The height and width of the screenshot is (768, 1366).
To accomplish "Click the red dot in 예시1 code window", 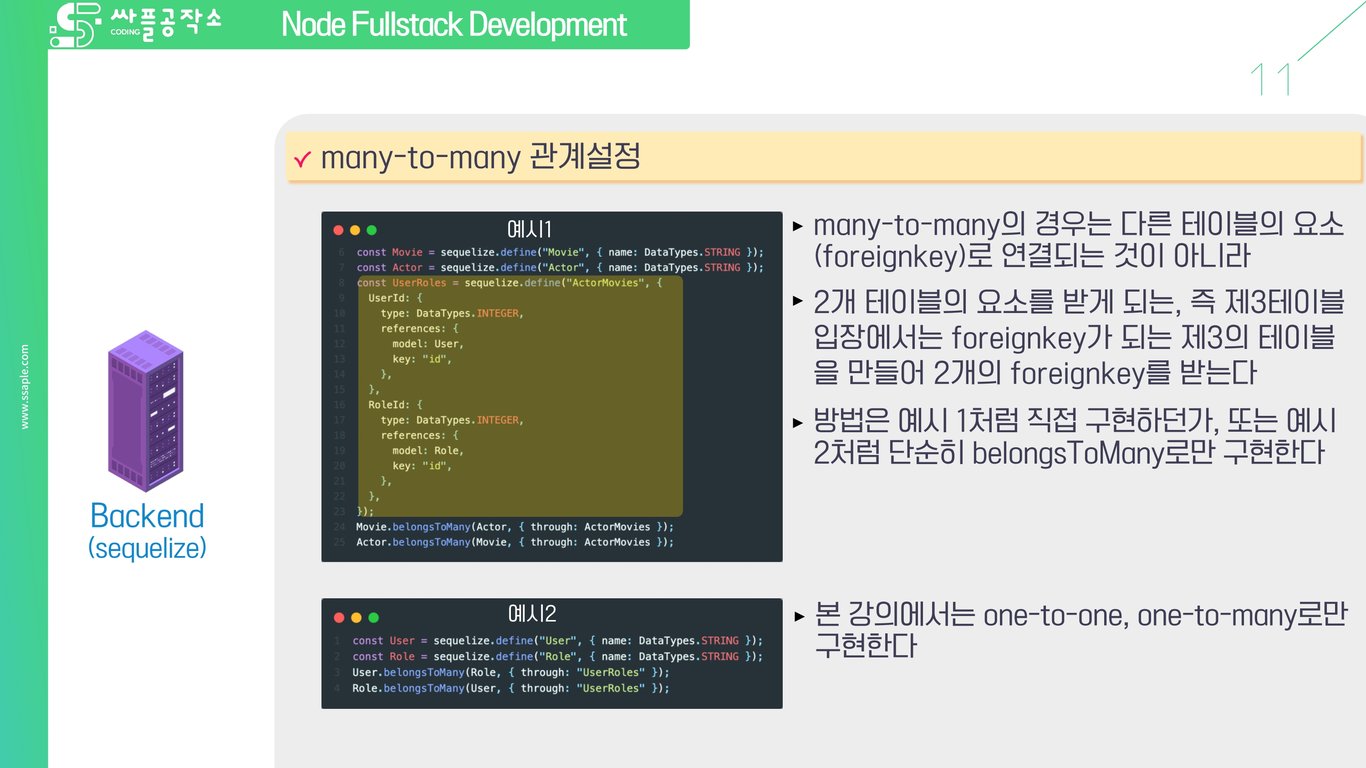I will 339,230.
